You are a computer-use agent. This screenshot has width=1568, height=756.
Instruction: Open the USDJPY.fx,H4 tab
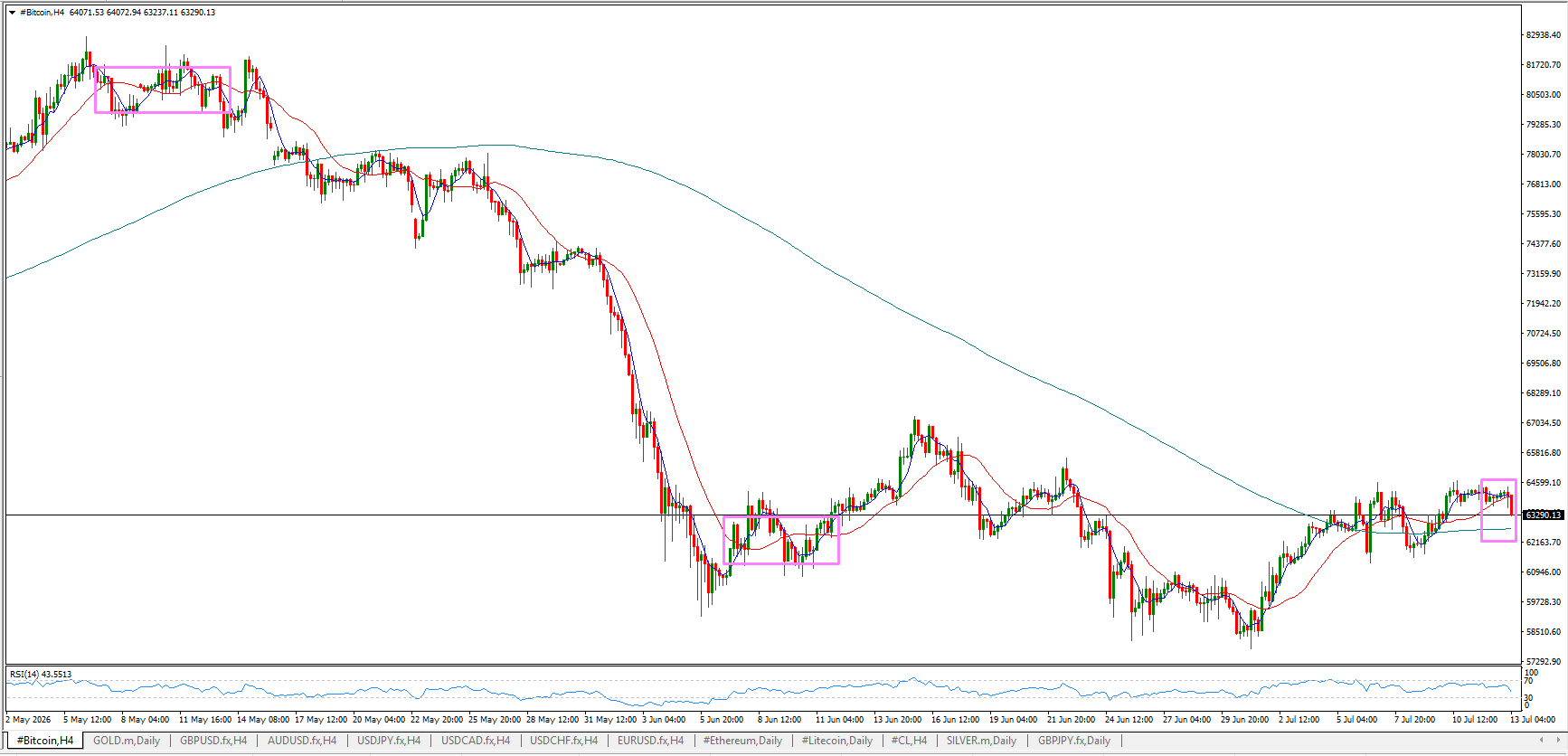coord(389,741)
